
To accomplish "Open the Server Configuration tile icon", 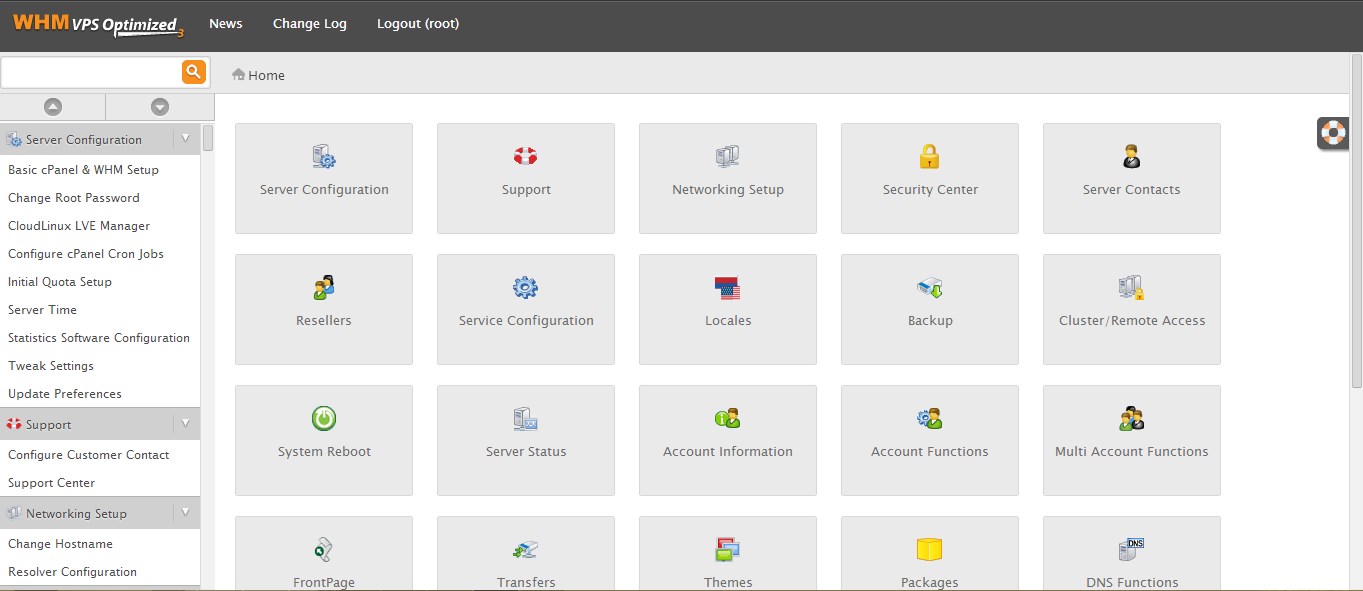I will click(x=324, y=157).
